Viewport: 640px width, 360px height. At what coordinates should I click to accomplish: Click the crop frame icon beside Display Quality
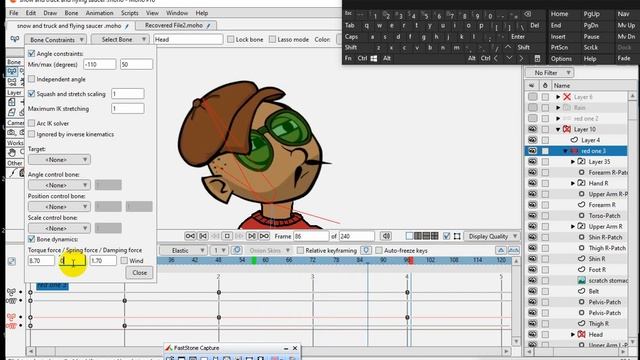(x=458, y=236)
